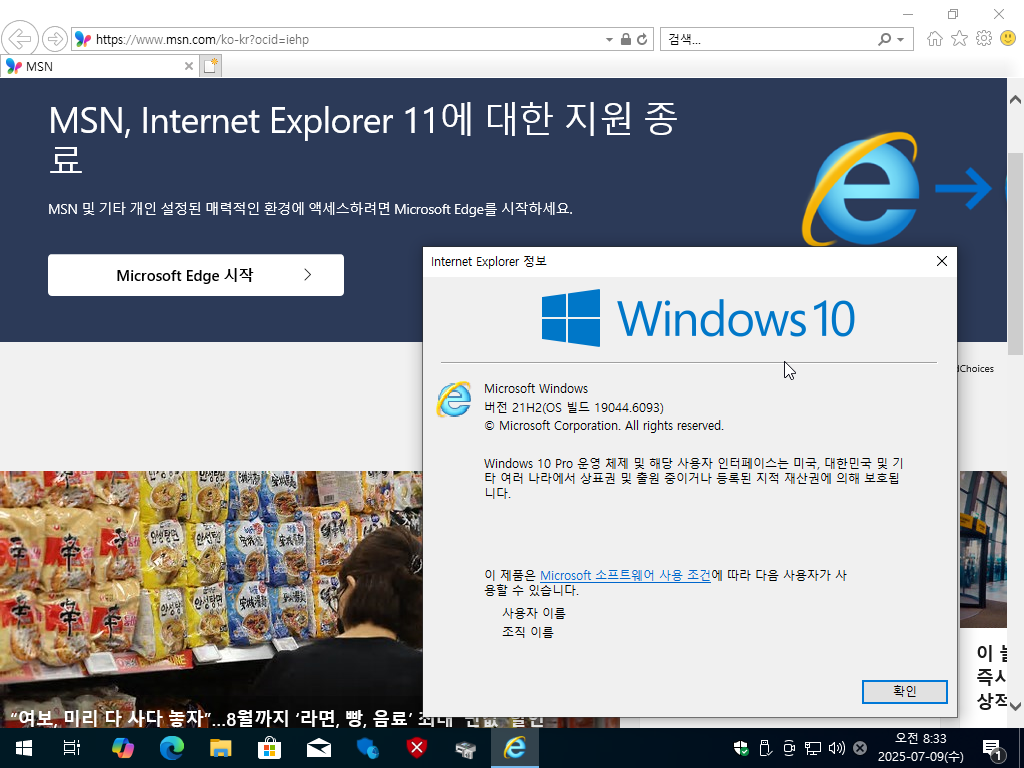Screen dimensions: 1024x768
Task: Click the 조직 이름 label in the dialog
Action: [x=528, y=632]
